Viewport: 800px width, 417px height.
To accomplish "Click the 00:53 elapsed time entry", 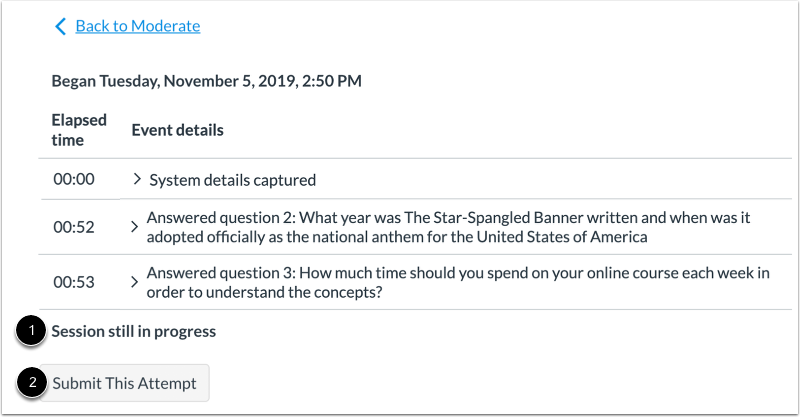I will [73, 282].
